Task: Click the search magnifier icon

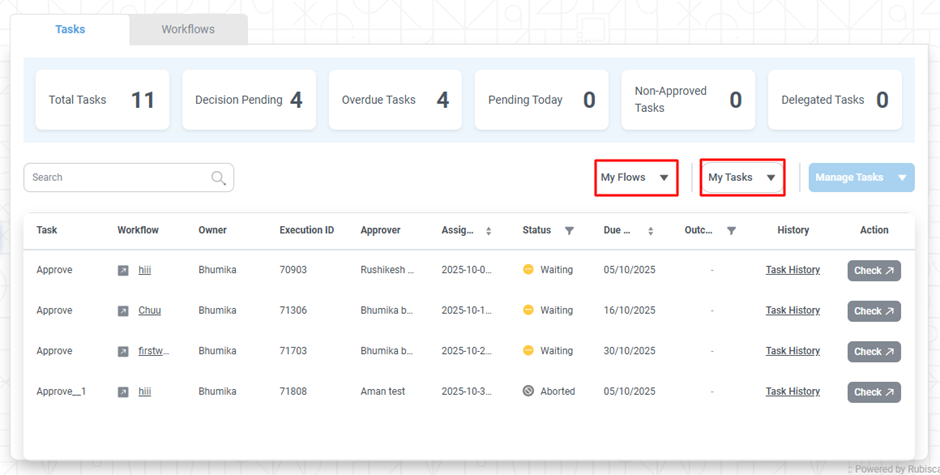Action: pyautogui.click(x=218, y=178)
